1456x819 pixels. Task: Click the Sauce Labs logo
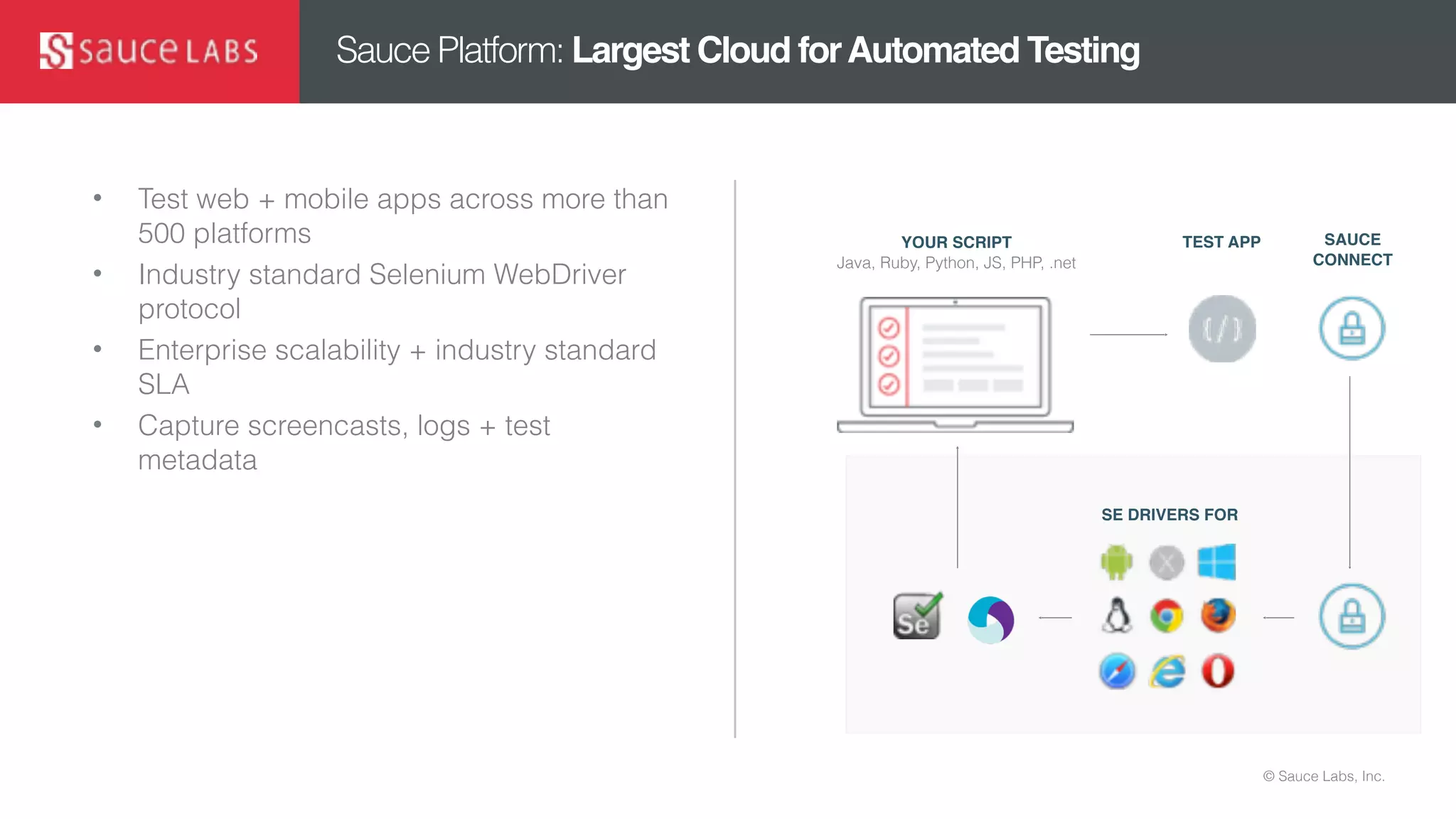click(149, 50)
